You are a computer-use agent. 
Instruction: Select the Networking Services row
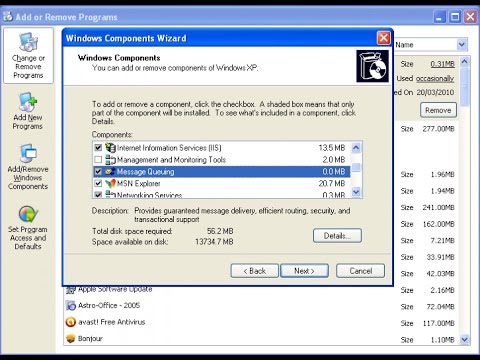(221, 194)
